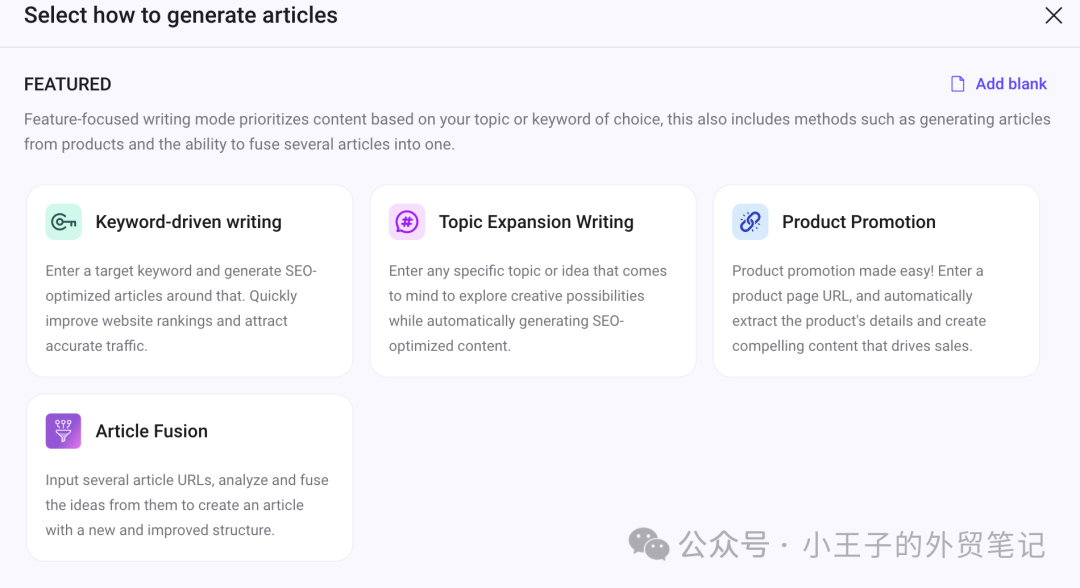
Task: Click the hashtag bubble icon for Topic Expansion
Action: coord(407,222)
